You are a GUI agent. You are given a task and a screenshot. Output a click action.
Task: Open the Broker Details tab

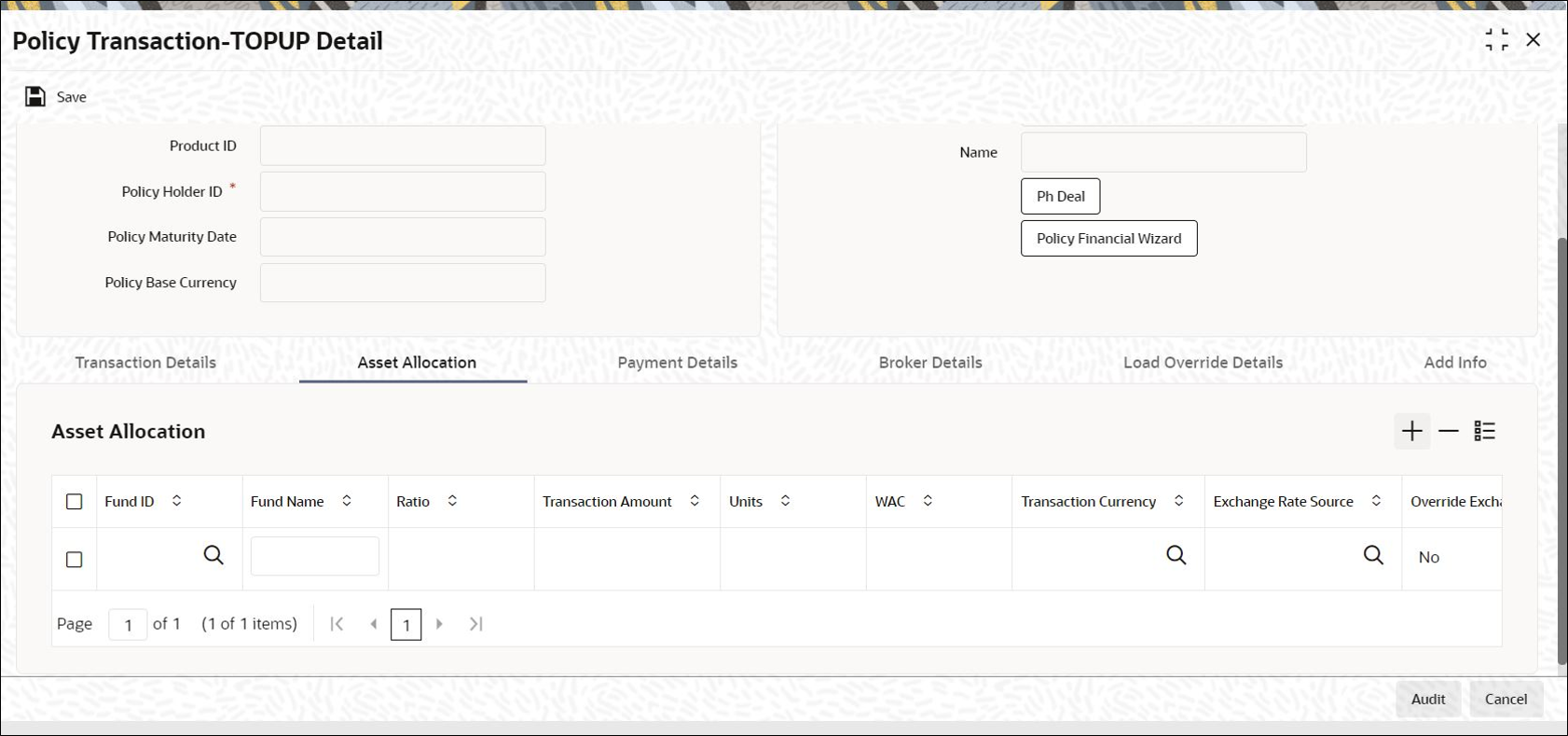pos(930,363)
